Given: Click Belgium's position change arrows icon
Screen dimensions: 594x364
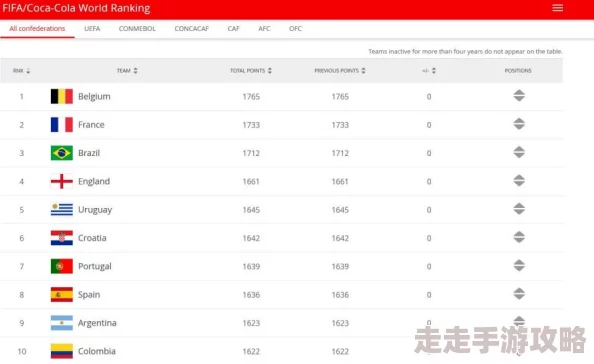Looking at the screenshot, I should 519,95.
